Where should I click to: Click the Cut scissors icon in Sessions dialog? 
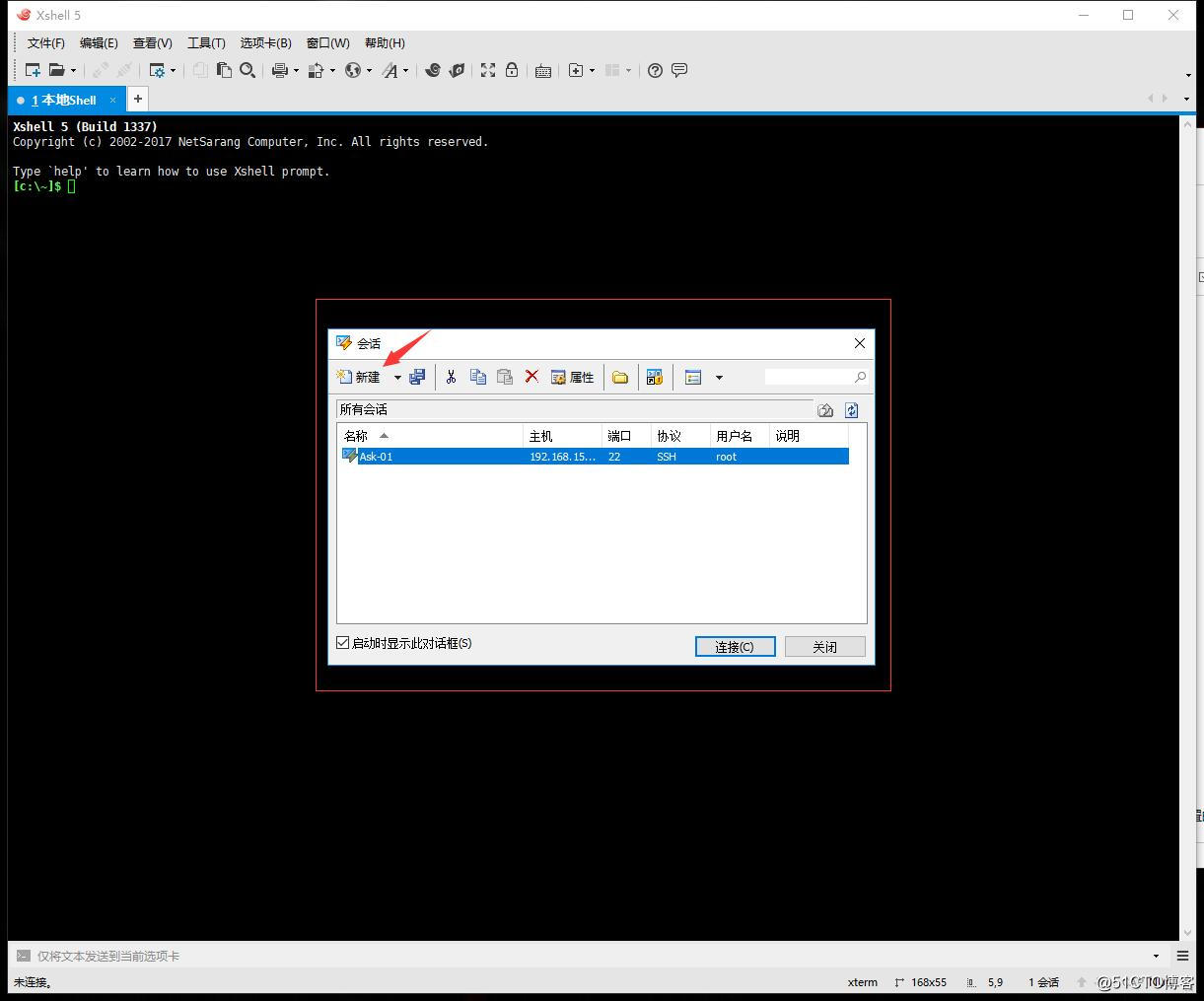[x=451, y=377]
